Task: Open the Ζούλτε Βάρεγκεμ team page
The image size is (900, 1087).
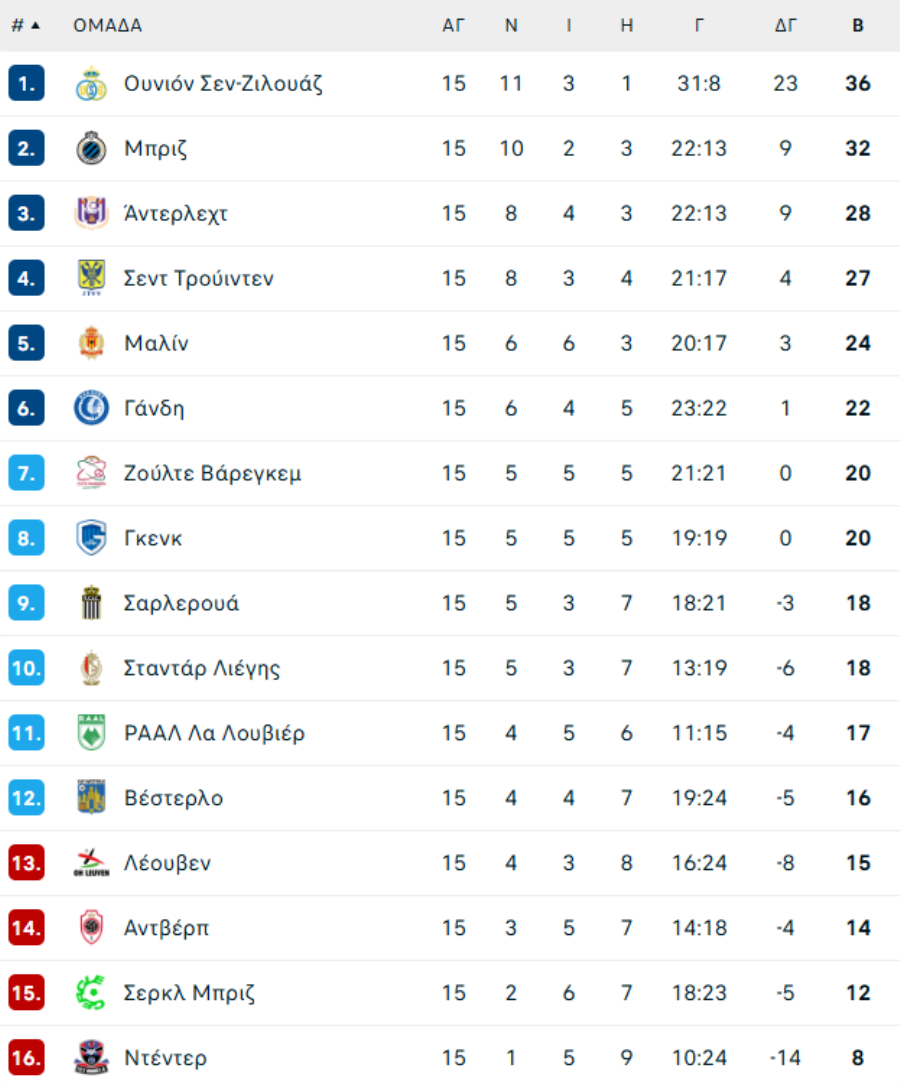Action: coord(212,473)
